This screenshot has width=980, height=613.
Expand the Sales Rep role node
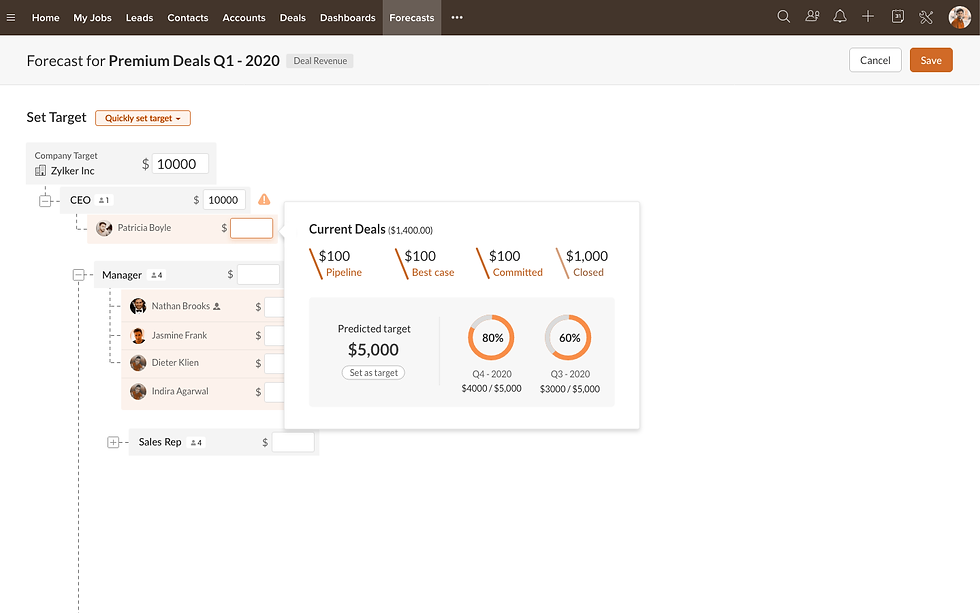[x=113, y=442]
